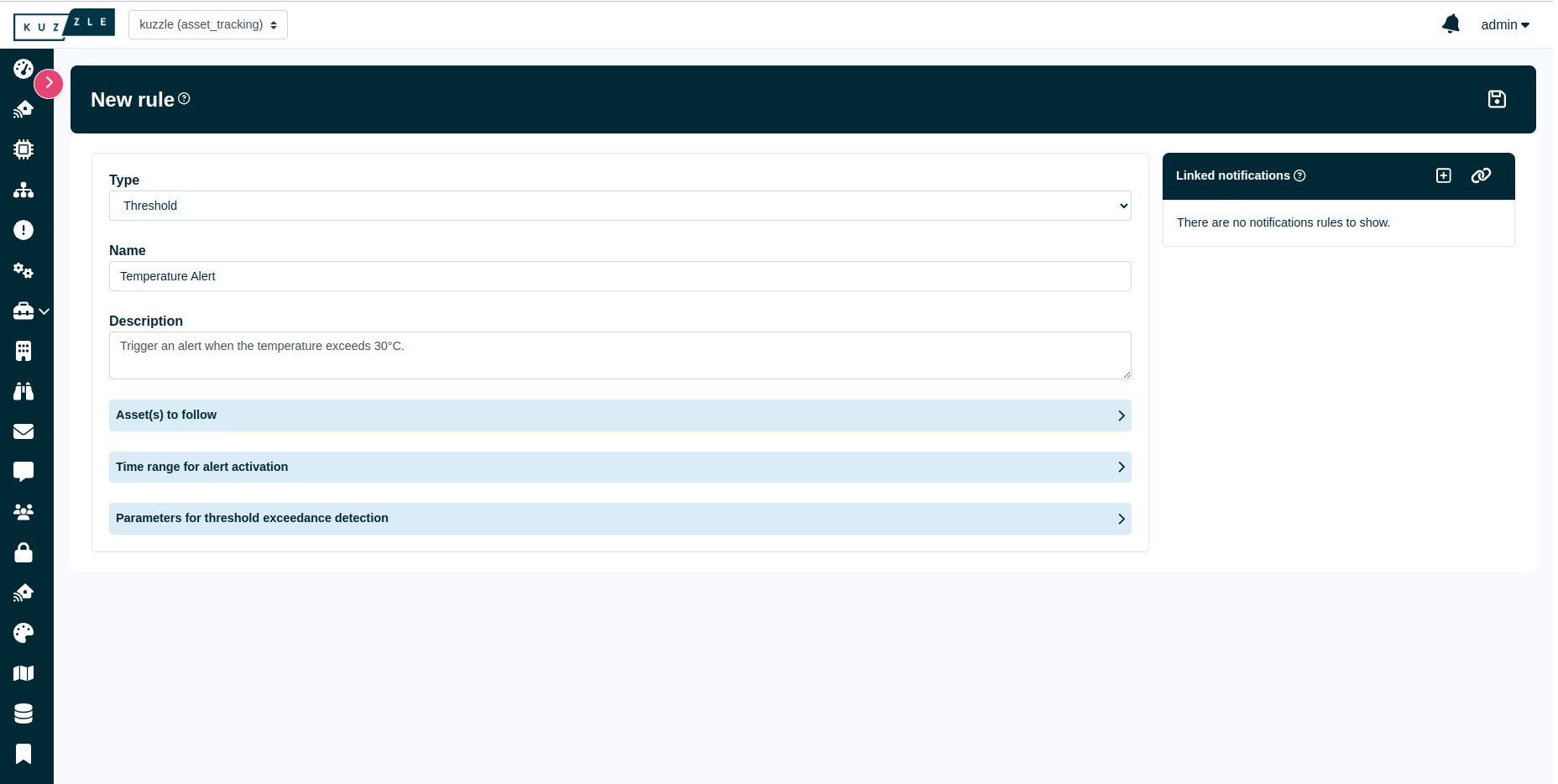The height and width of the screenshot is (784, 1558).
Task: Click the save rule floppy disk icon
Action: 1497,99
